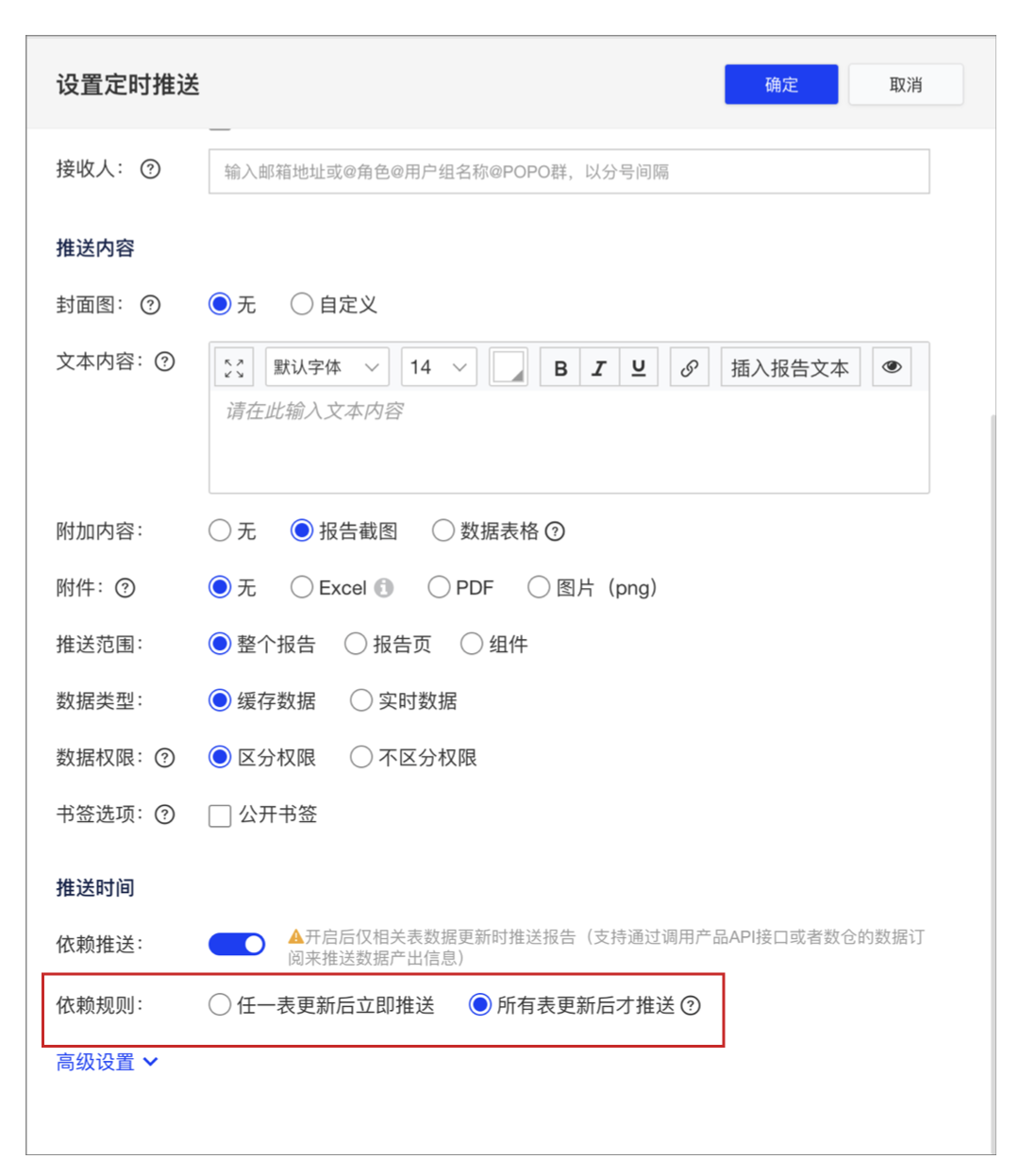
Task: Choose 报告页 as the push scope
Action: [x=356, y=644]
